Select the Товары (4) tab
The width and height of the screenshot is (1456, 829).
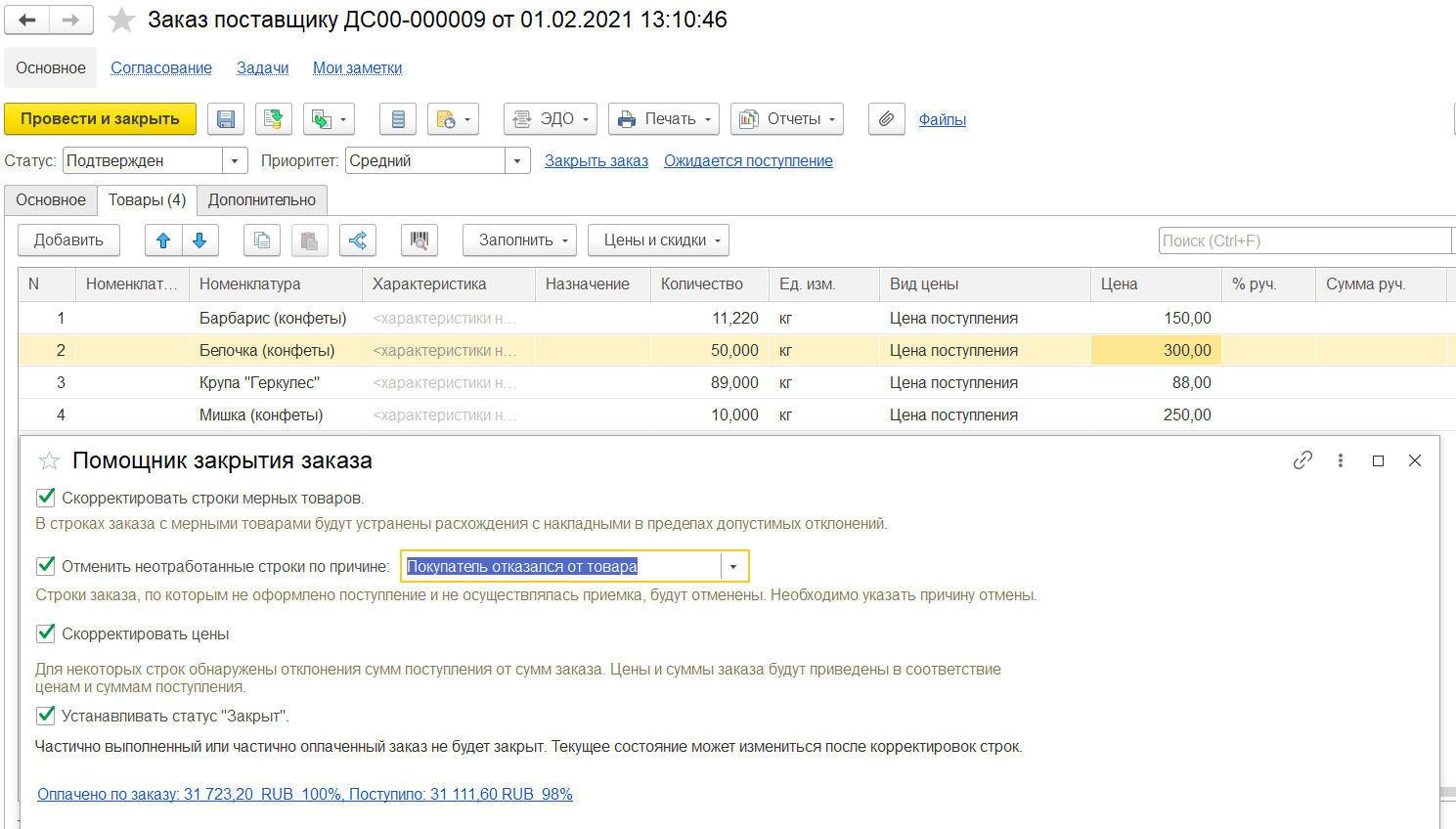147,199
